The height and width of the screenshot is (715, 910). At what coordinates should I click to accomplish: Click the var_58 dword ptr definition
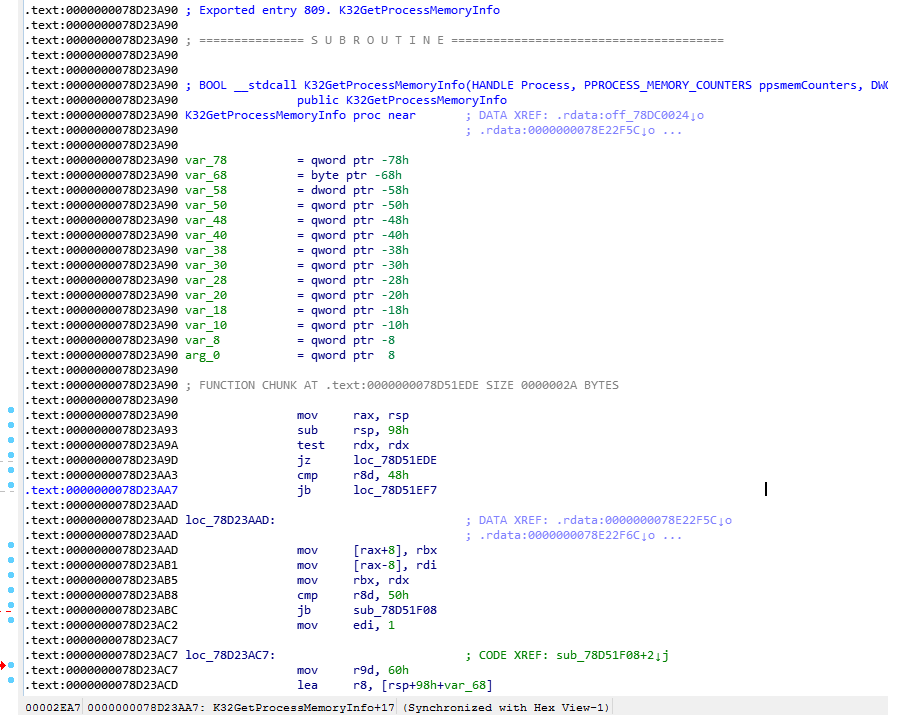pyautogui.click(x=297, y=190)
